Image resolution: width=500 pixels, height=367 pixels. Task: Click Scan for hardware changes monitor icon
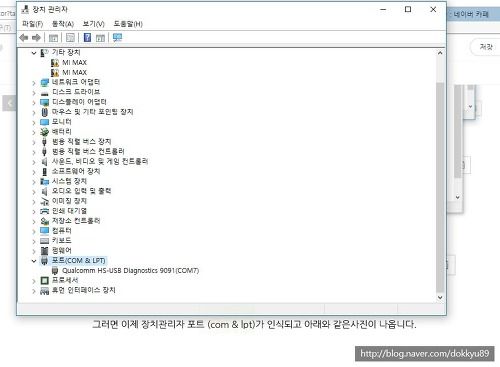click(x=117, y=37)
